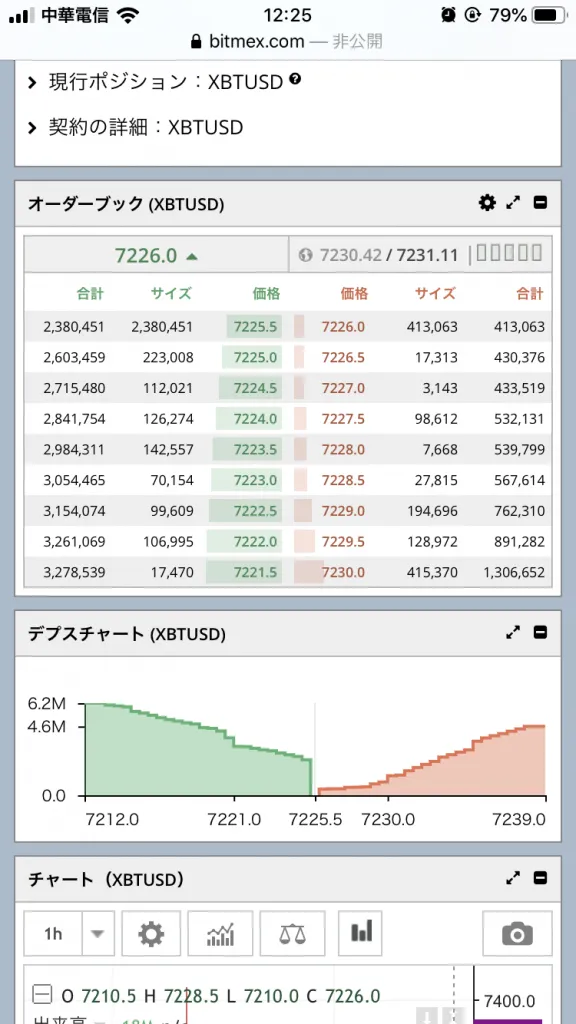576x1024 pixels.
Task: Open compare symbols scale icon
Action: [292, 933]
